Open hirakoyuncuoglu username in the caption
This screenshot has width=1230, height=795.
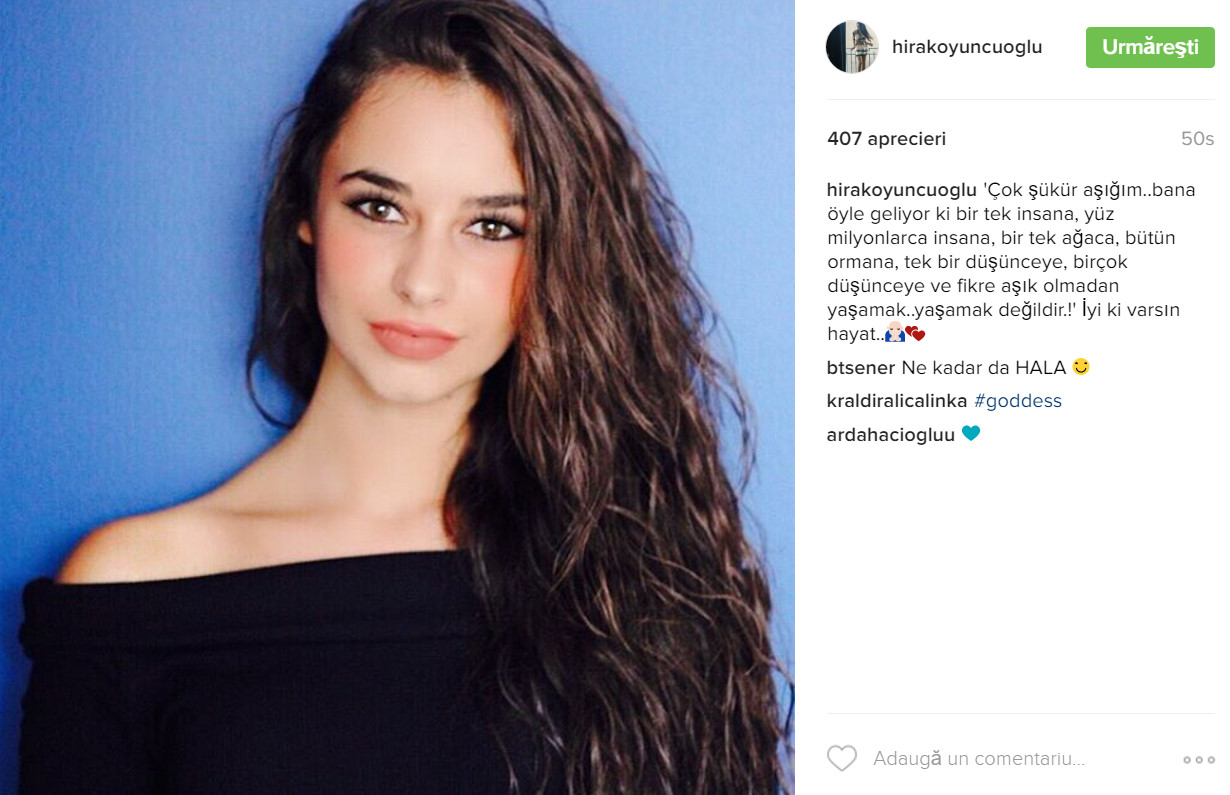pos(902,190)
